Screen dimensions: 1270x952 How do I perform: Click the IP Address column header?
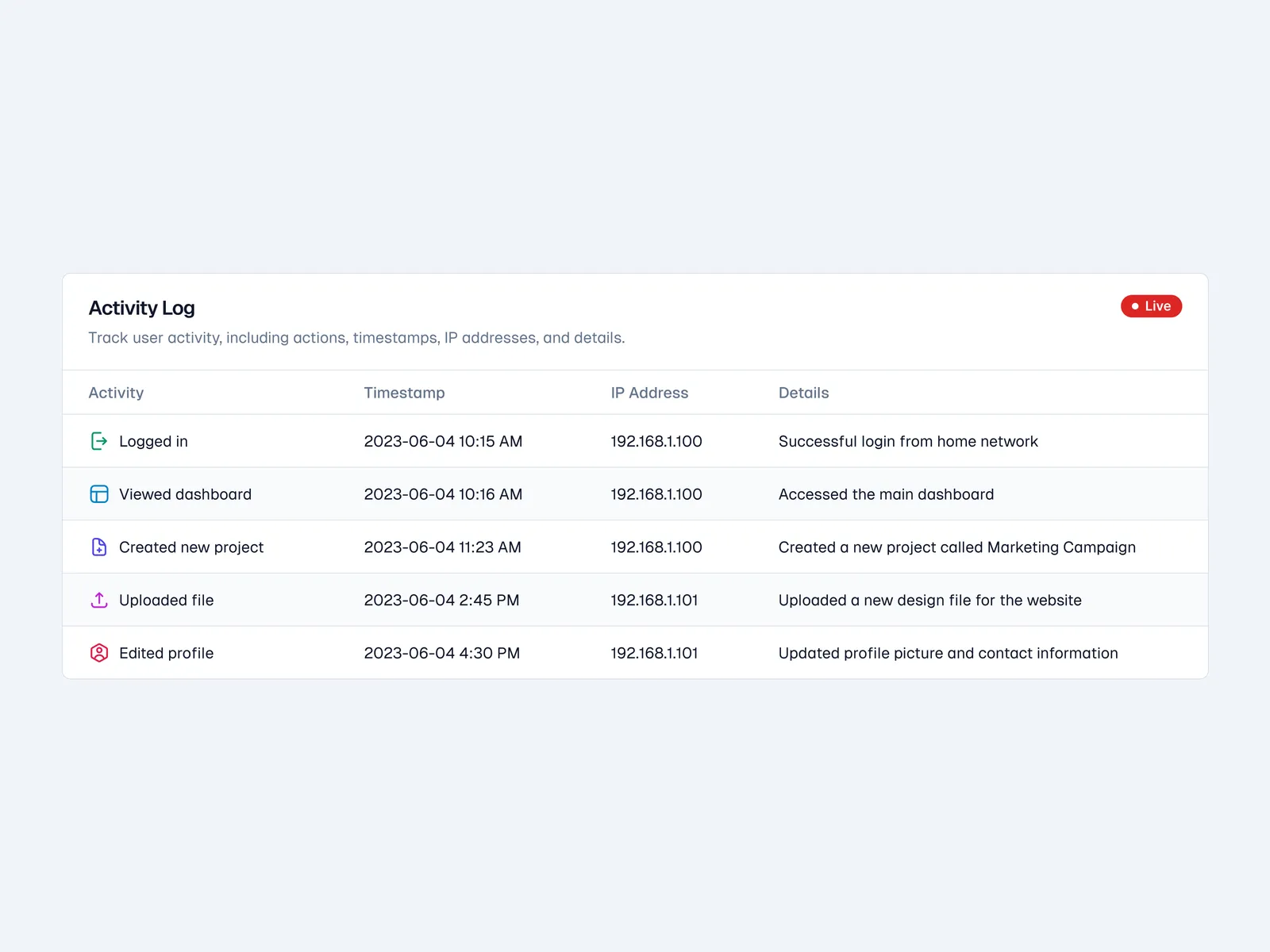(648, 393)
